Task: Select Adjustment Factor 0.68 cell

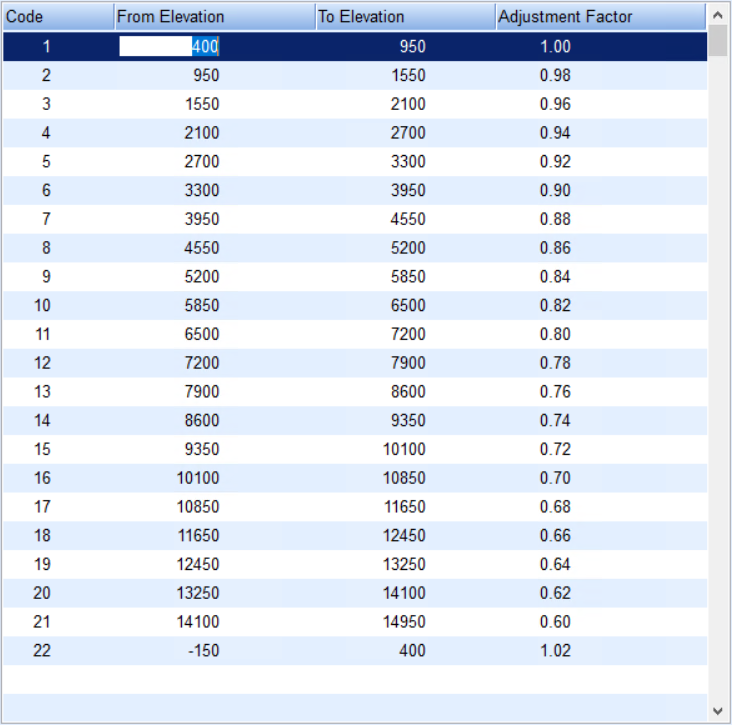Action: pos(555,507)
